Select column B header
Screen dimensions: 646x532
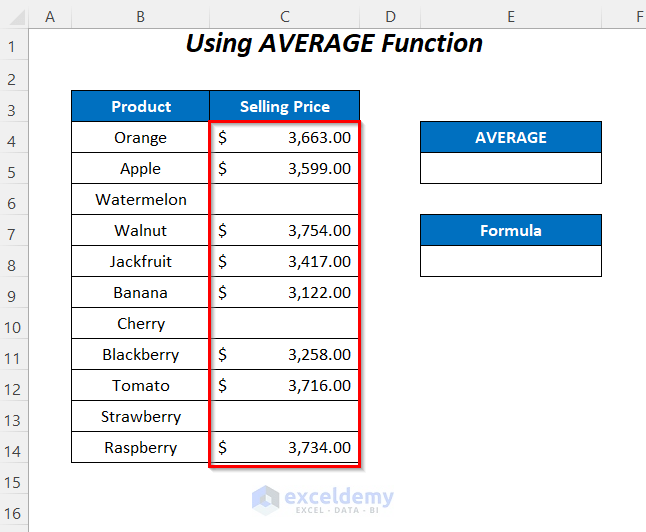pyautogui.click(x=140, y=17)
